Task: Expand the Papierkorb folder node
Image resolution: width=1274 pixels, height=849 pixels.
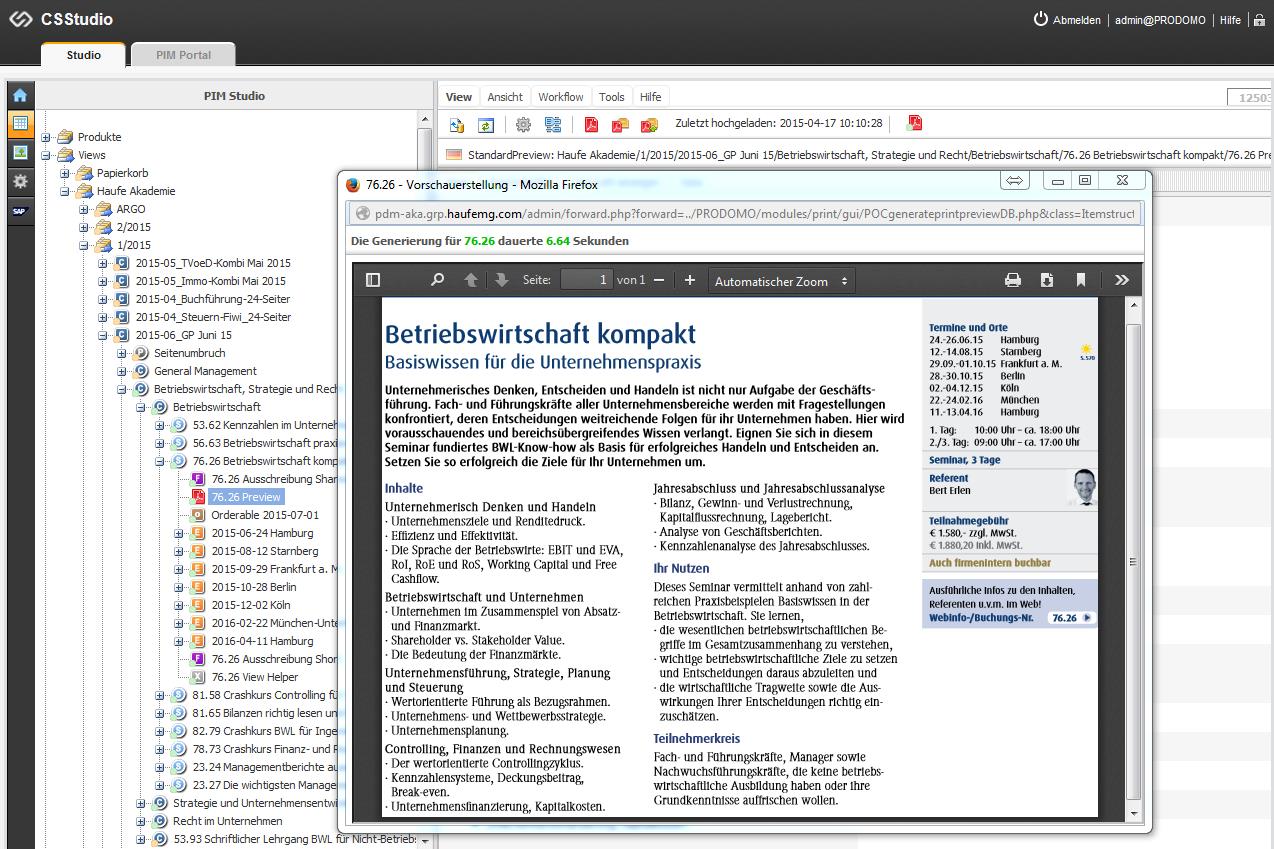Action: (65, 173)
